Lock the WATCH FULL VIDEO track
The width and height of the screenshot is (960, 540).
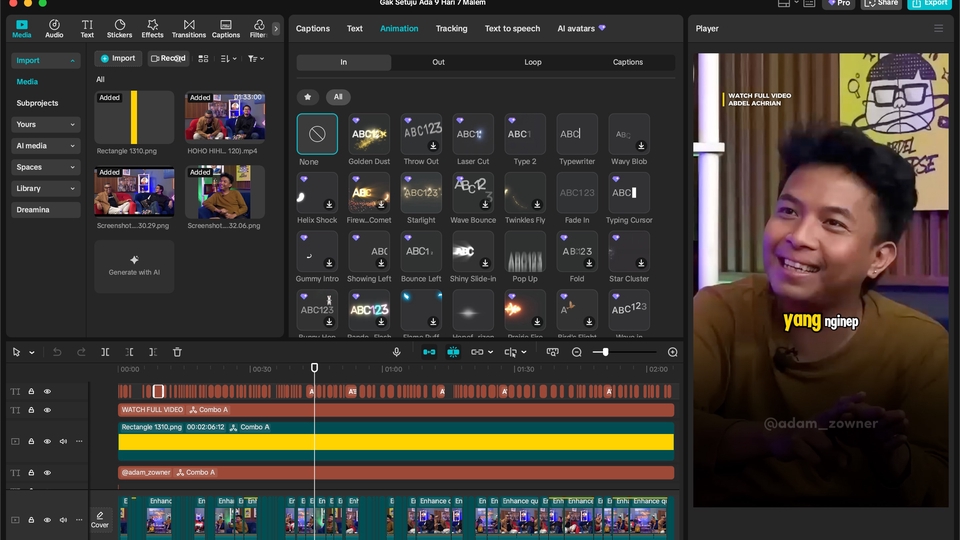31,410
